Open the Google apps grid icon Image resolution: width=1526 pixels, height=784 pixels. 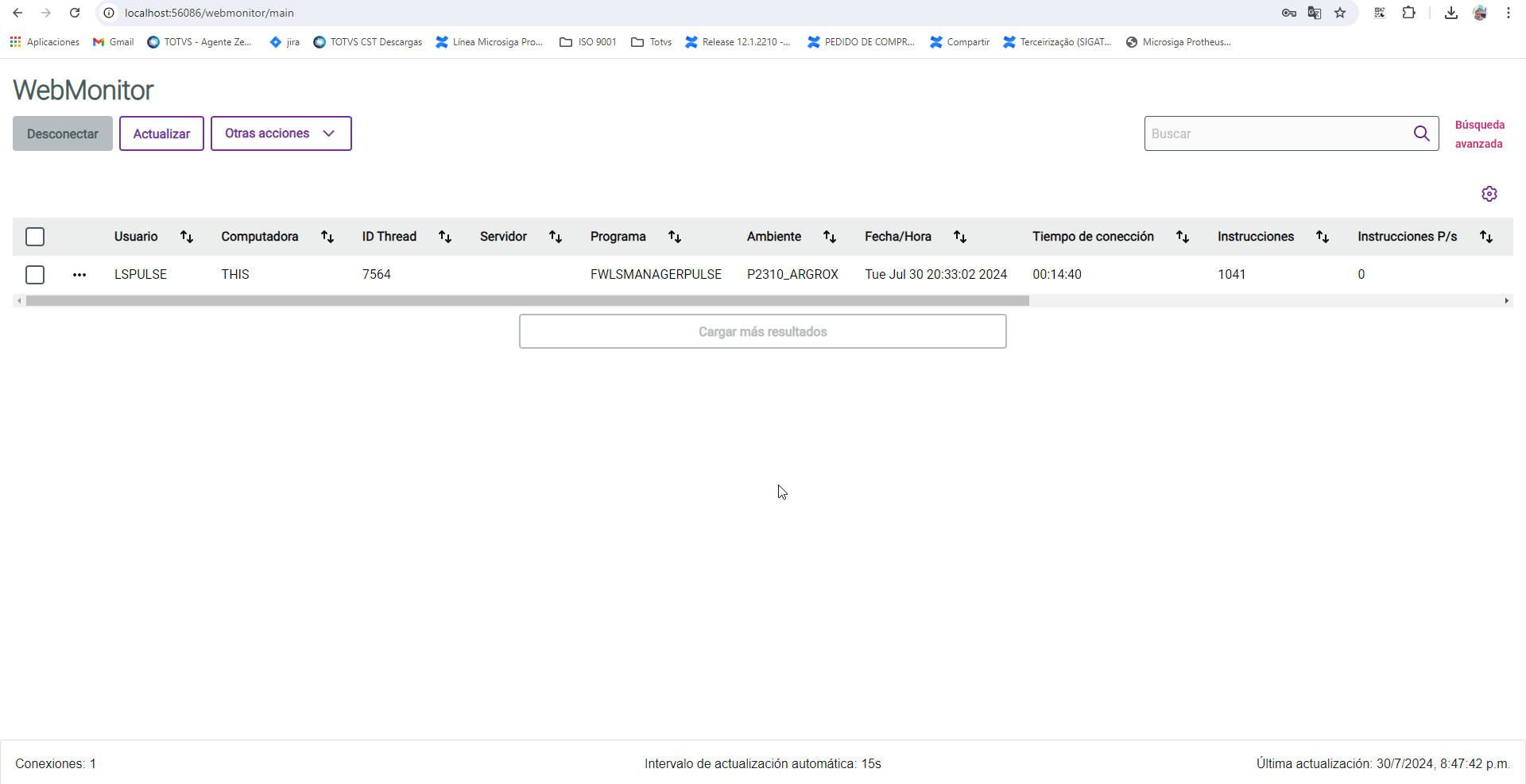14,42
